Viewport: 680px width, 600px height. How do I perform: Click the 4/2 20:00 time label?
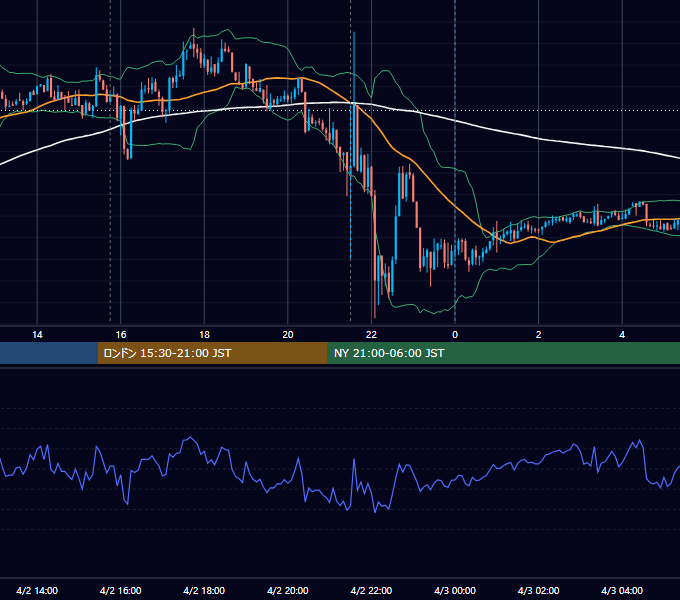(x=288, y=590)
